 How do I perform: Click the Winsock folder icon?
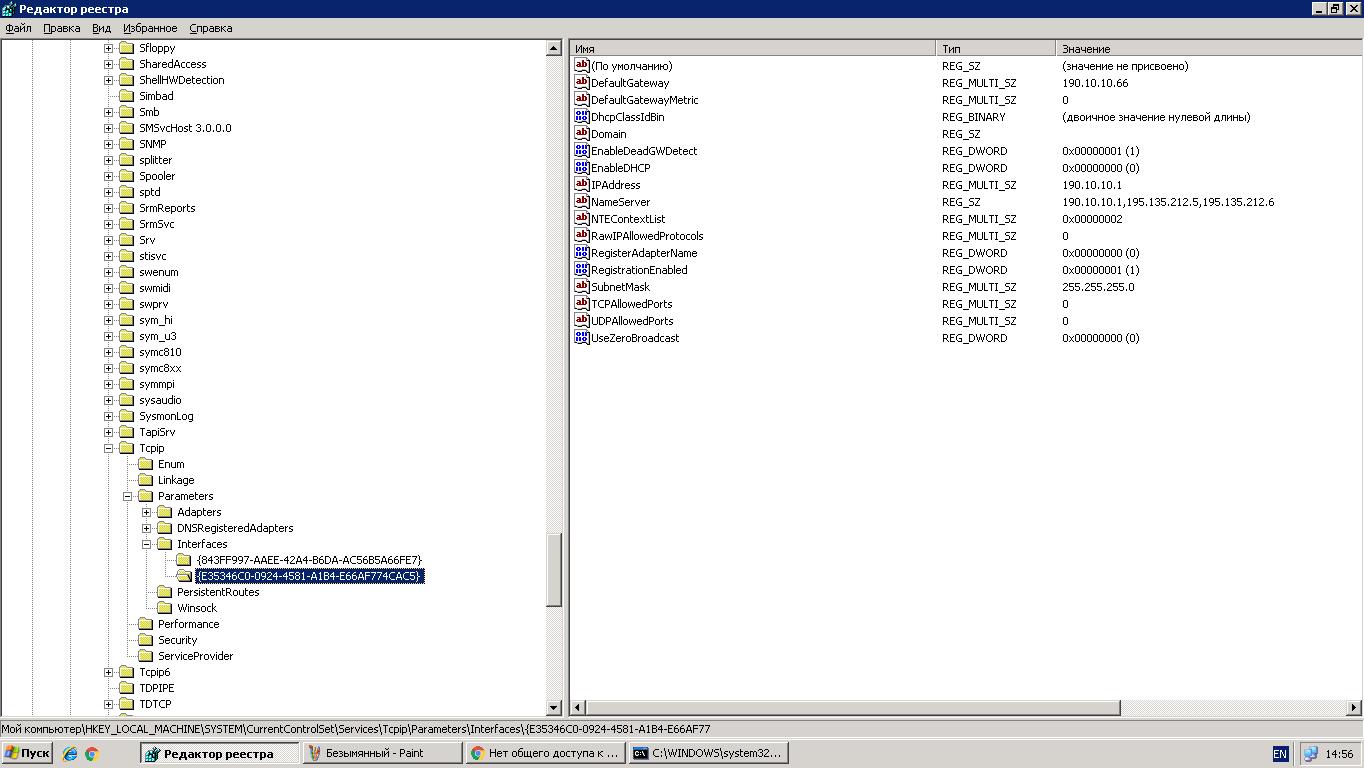[165, 608]
